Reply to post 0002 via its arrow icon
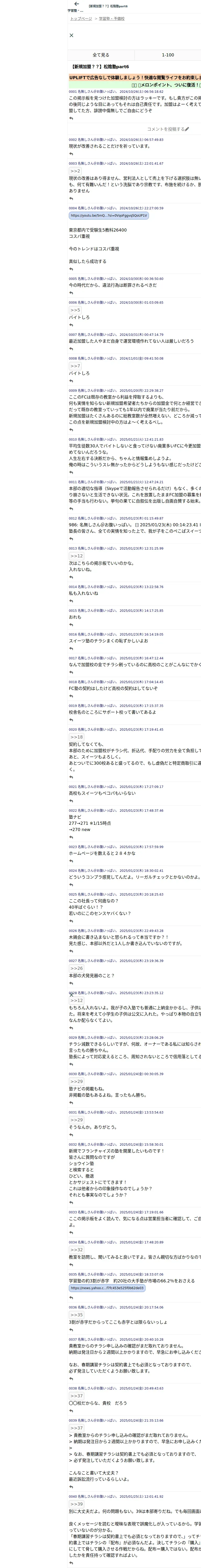The image size is (201, 1568). 71,154
